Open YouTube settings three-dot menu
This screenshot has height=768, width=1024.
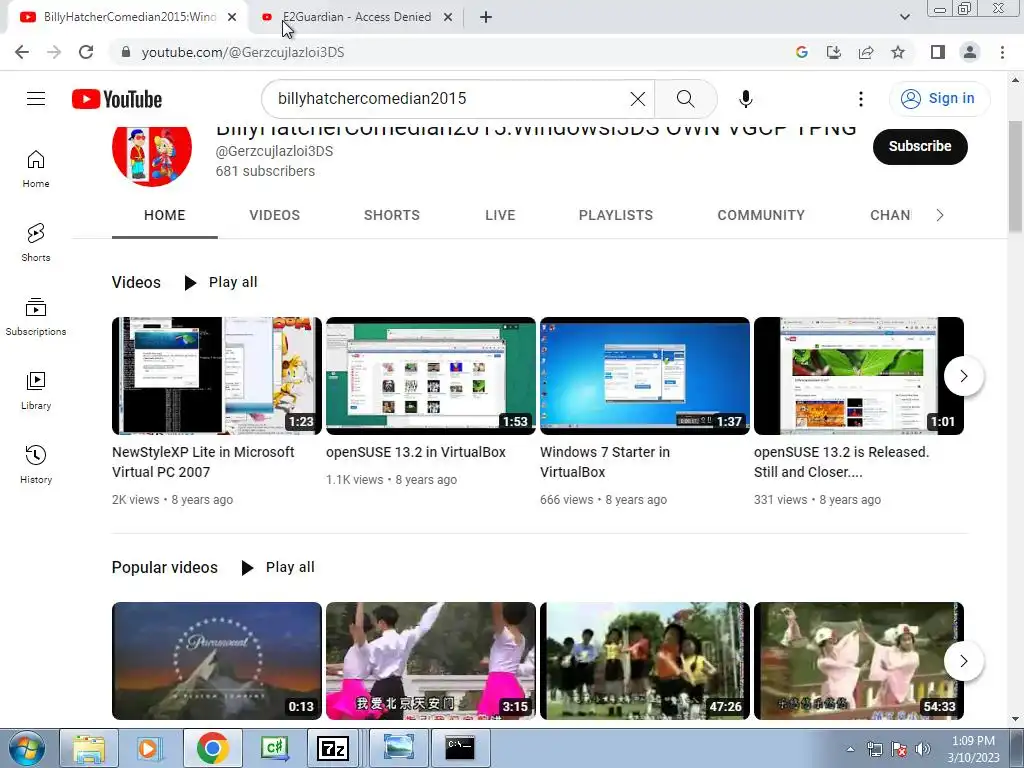coord(861,99)
